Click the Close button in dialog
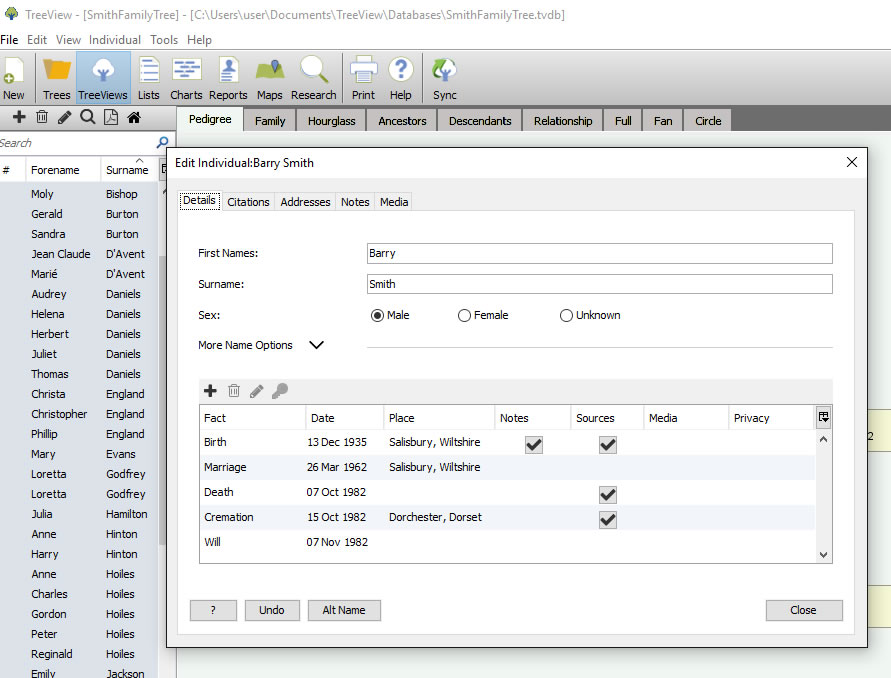891x678 pixels. pyautogui.click(x=803, y=610)
